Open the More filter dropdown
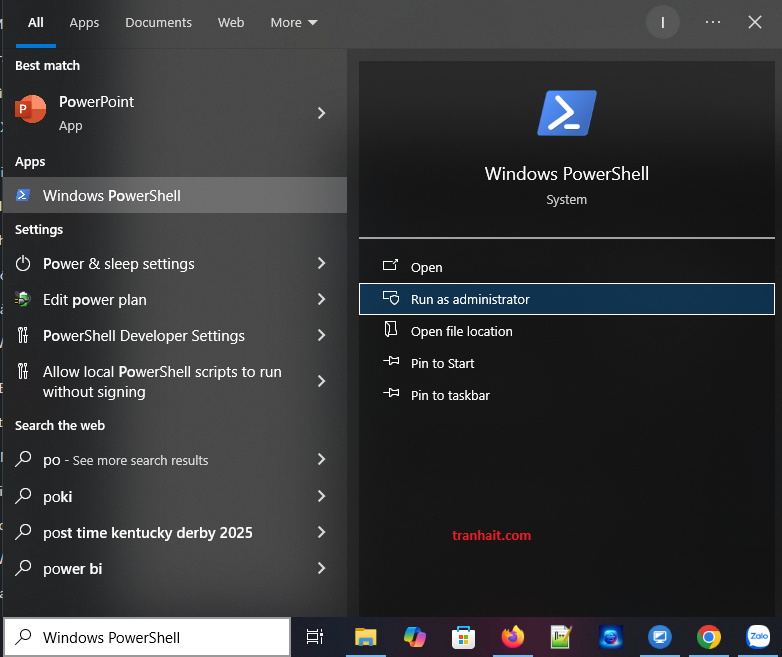Screen dimensions: 782x657 coord(294,22)
